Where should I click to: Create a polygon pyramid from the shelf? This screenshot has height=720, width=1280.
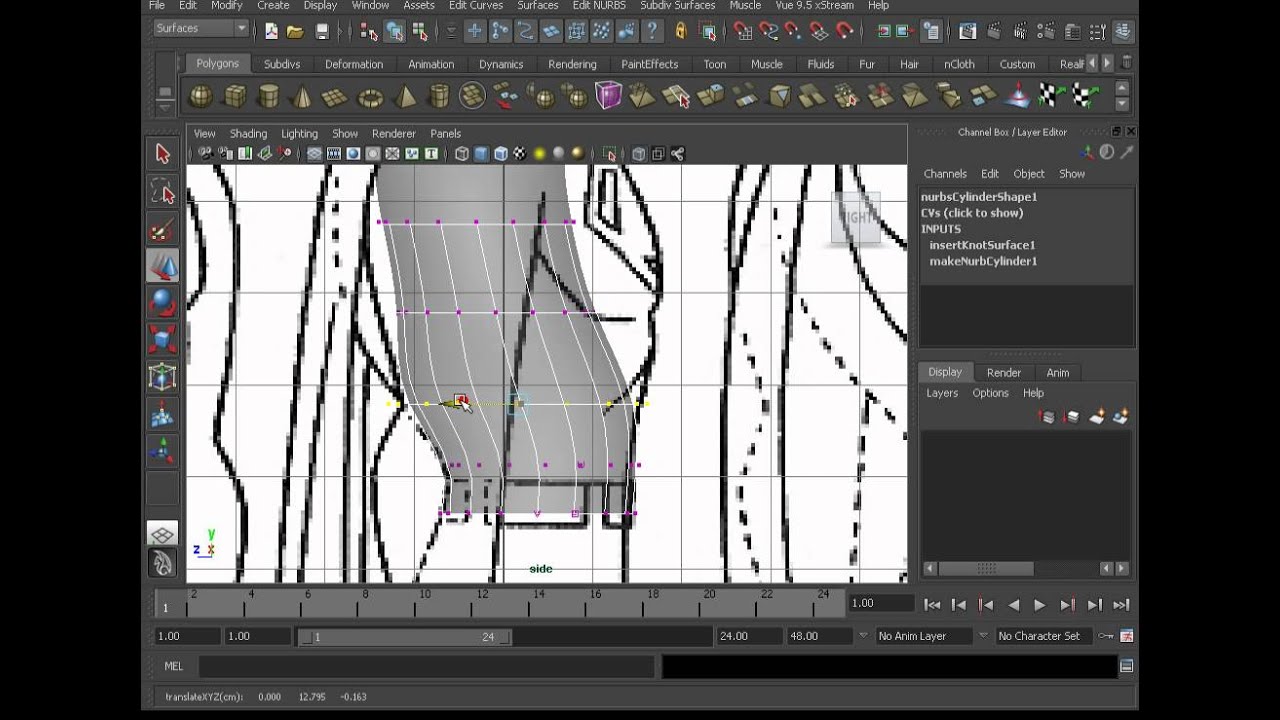(405, 96)
